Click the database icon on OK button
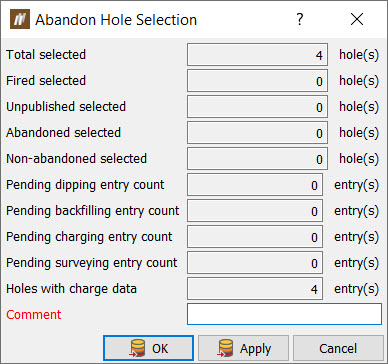 tap(138, 349)
